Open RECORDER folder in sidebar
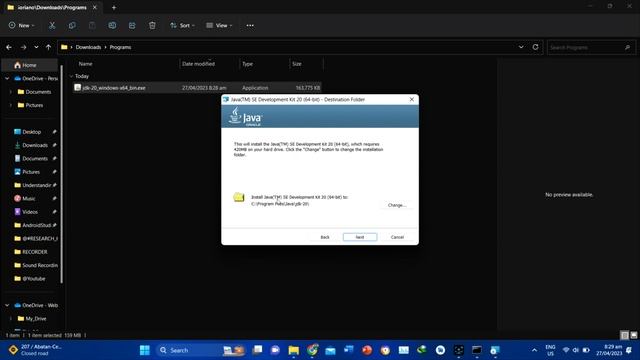 point(35,252)
